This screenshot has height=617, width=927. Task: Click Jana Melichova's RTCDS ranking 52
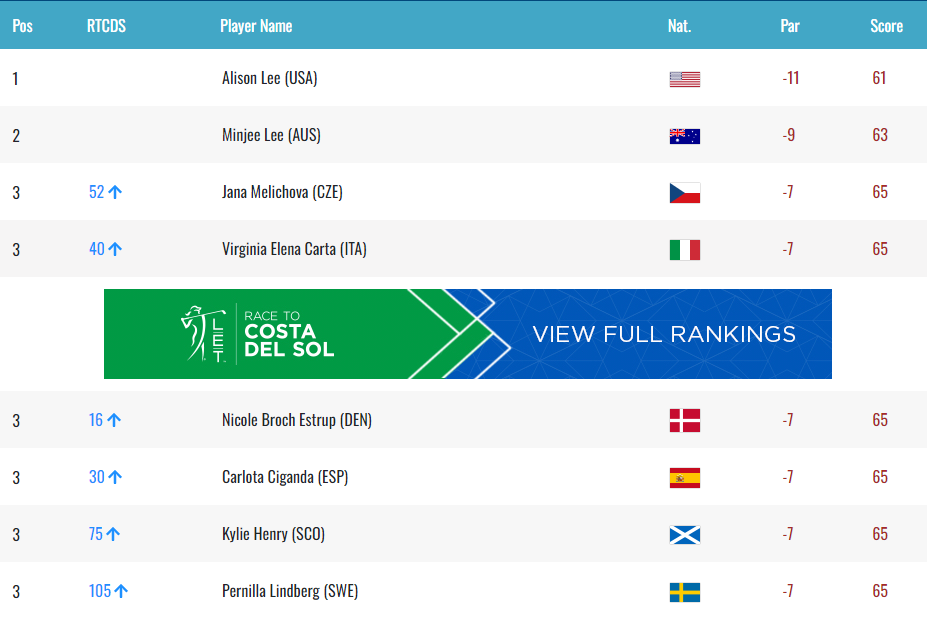coord(97,192)
